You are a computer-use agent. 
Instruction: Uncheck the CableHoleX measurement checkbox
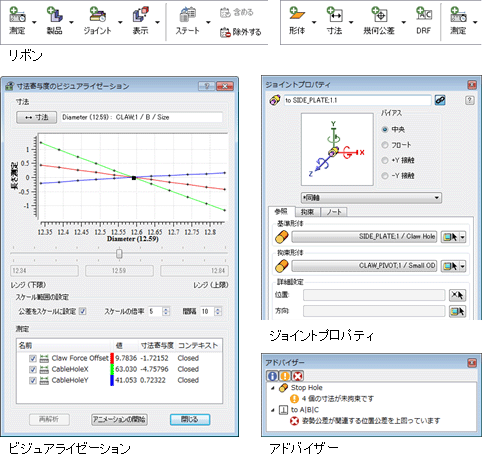tap(33, 369)
